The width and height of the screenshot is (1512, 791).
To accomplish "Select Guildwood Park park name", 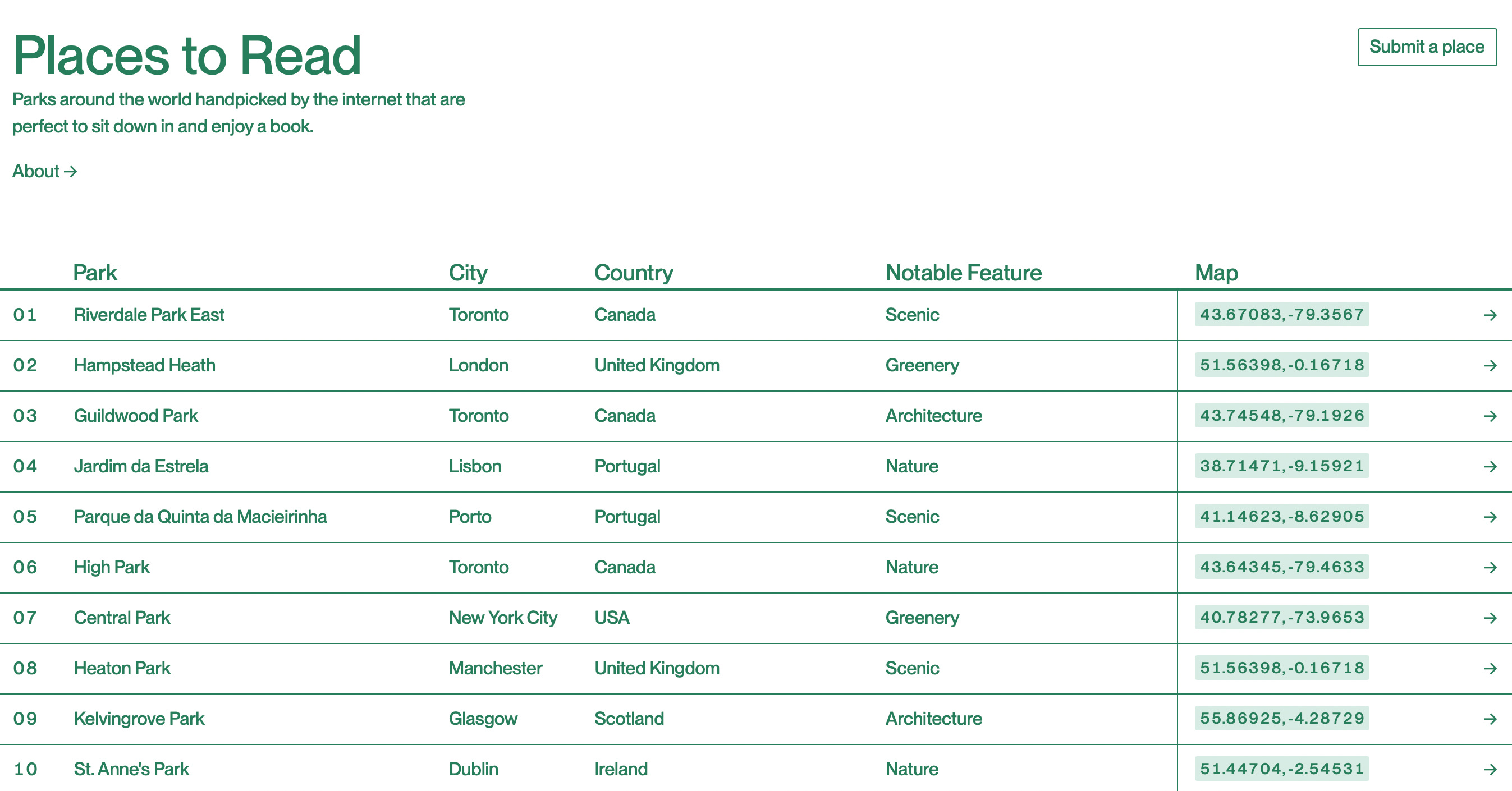I will click(136, 416).
